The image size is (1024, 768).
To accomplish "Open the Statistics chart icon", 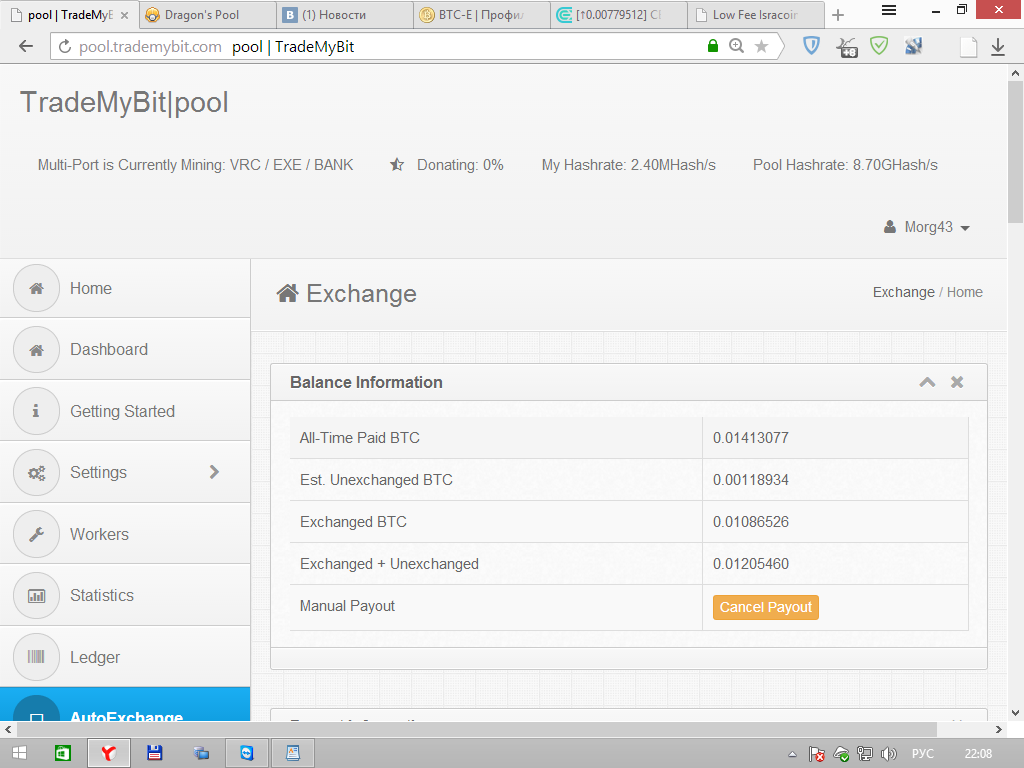I will [37, 596].
